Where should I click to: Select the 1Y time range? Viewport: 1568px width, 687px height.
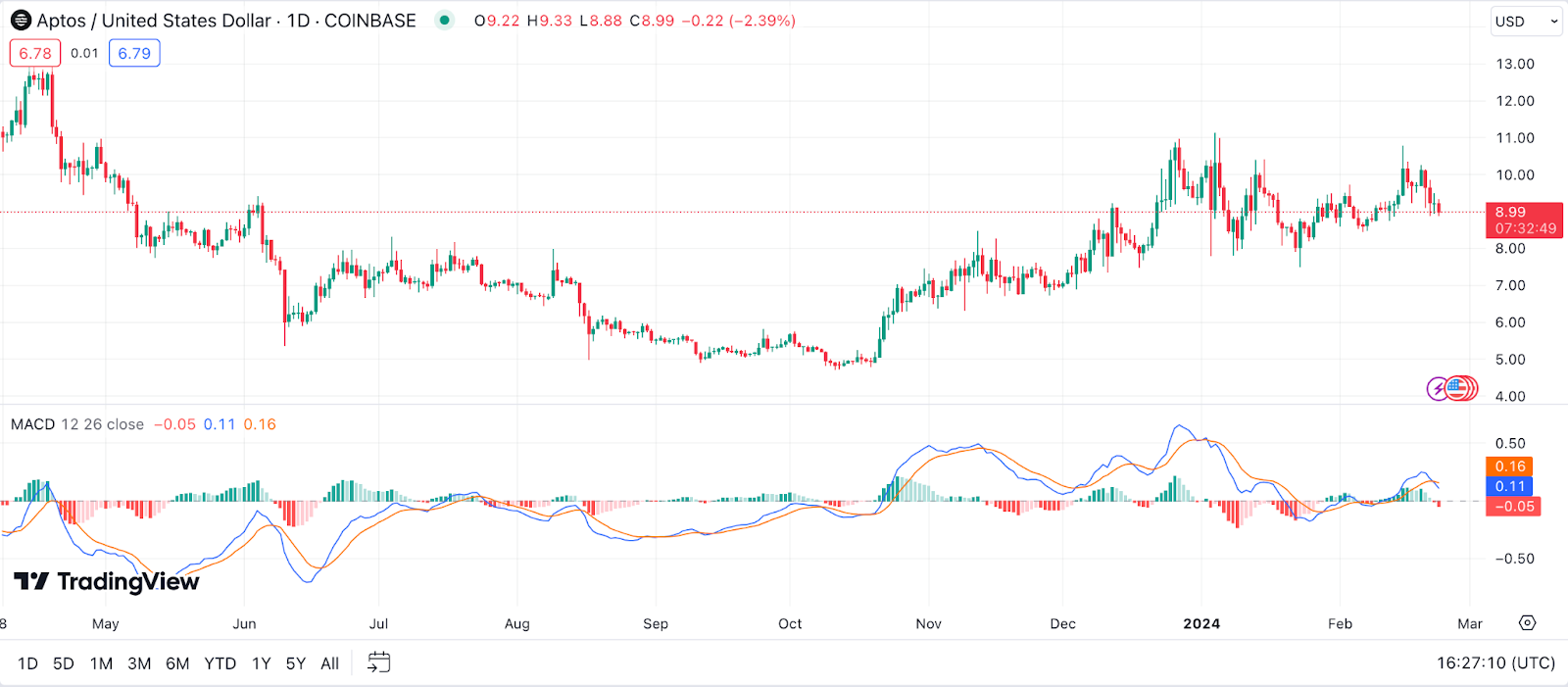(x=261, y=663)
